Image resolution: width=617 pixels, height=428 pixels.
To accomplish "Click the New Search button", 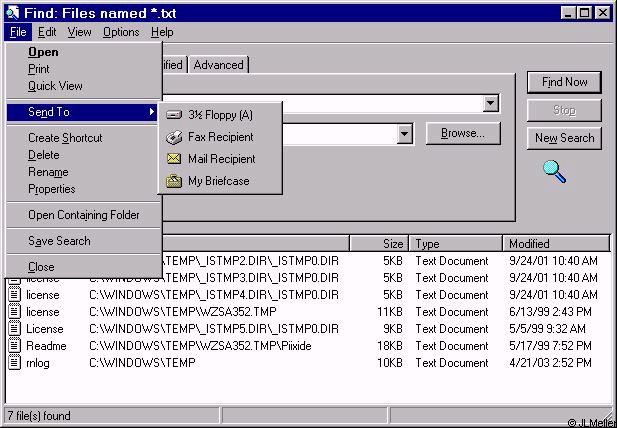I will (x=564, y=138).
